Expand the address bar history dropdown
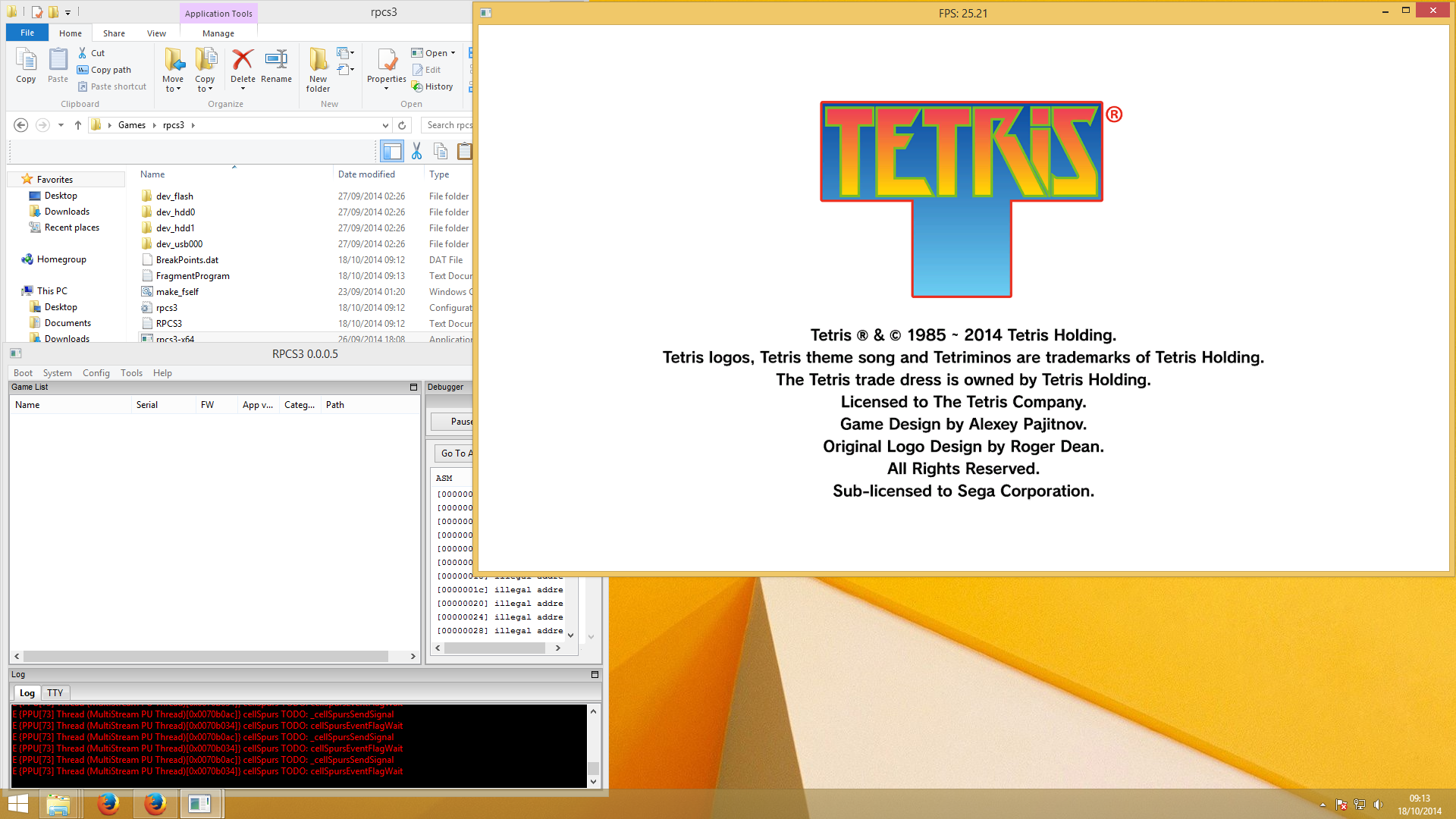Image resolution: width=1456 pixels, height=819 pixels. click(x=385, y=125)
